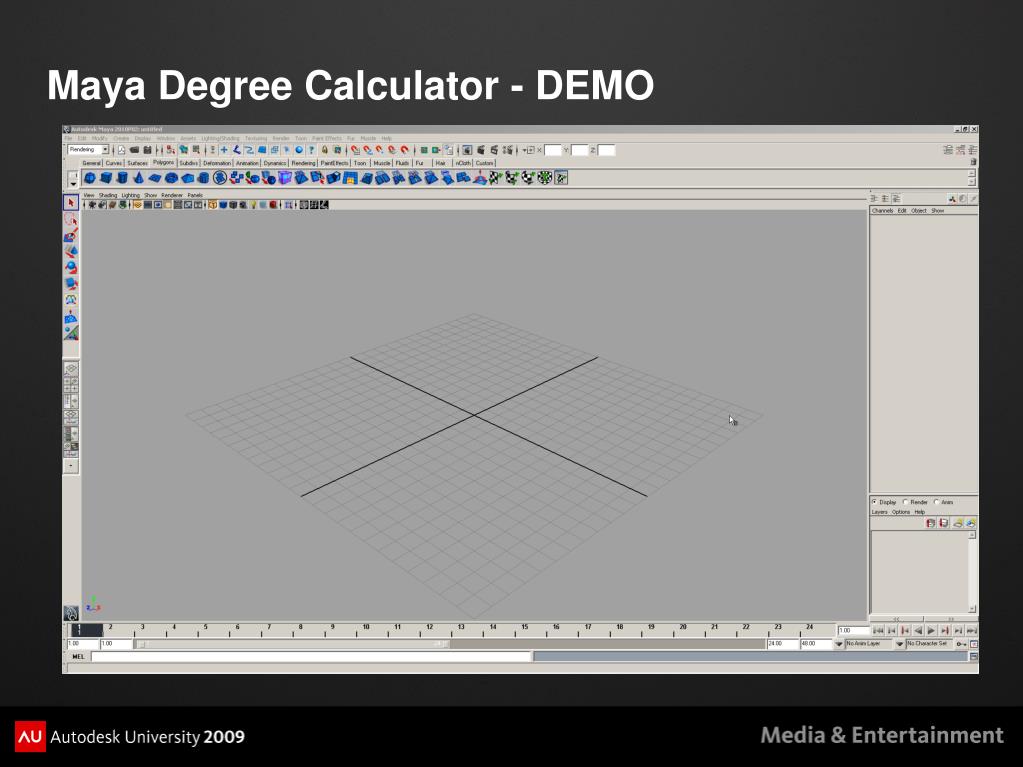1023x767 pixels.
Task: Switch to the nCloth shelf tab
Action: click(x=463, y=163)
